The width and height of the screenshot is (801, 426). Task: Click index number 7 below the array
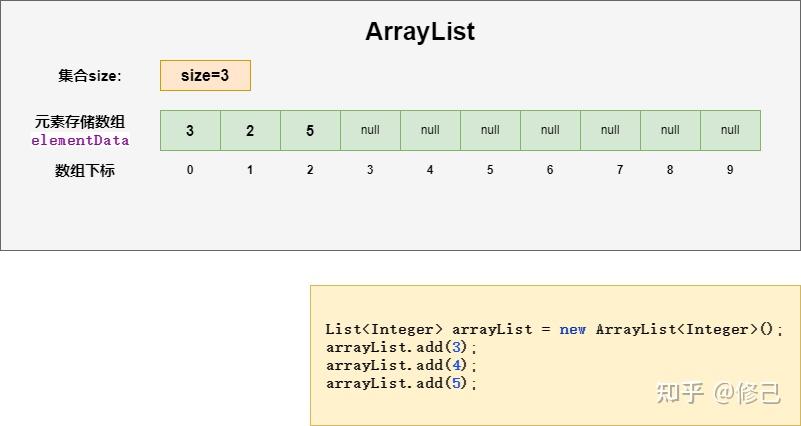[x=620, y=170]
